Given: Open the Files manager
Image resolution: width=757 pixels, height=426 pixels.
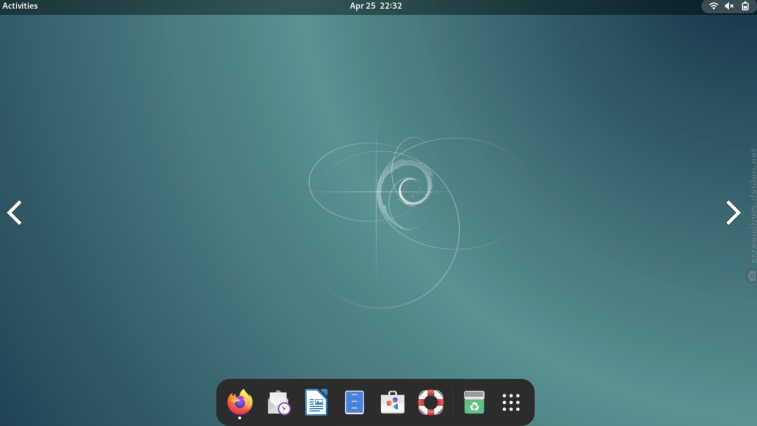Looking at the screenshot, I should (354, 402).
